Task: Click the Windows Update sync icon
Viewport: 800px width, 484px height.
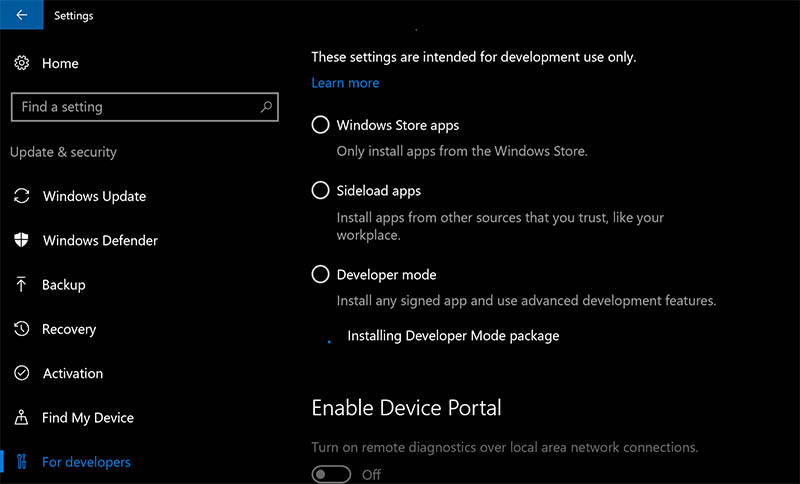Action: click(x=21, y=196)
